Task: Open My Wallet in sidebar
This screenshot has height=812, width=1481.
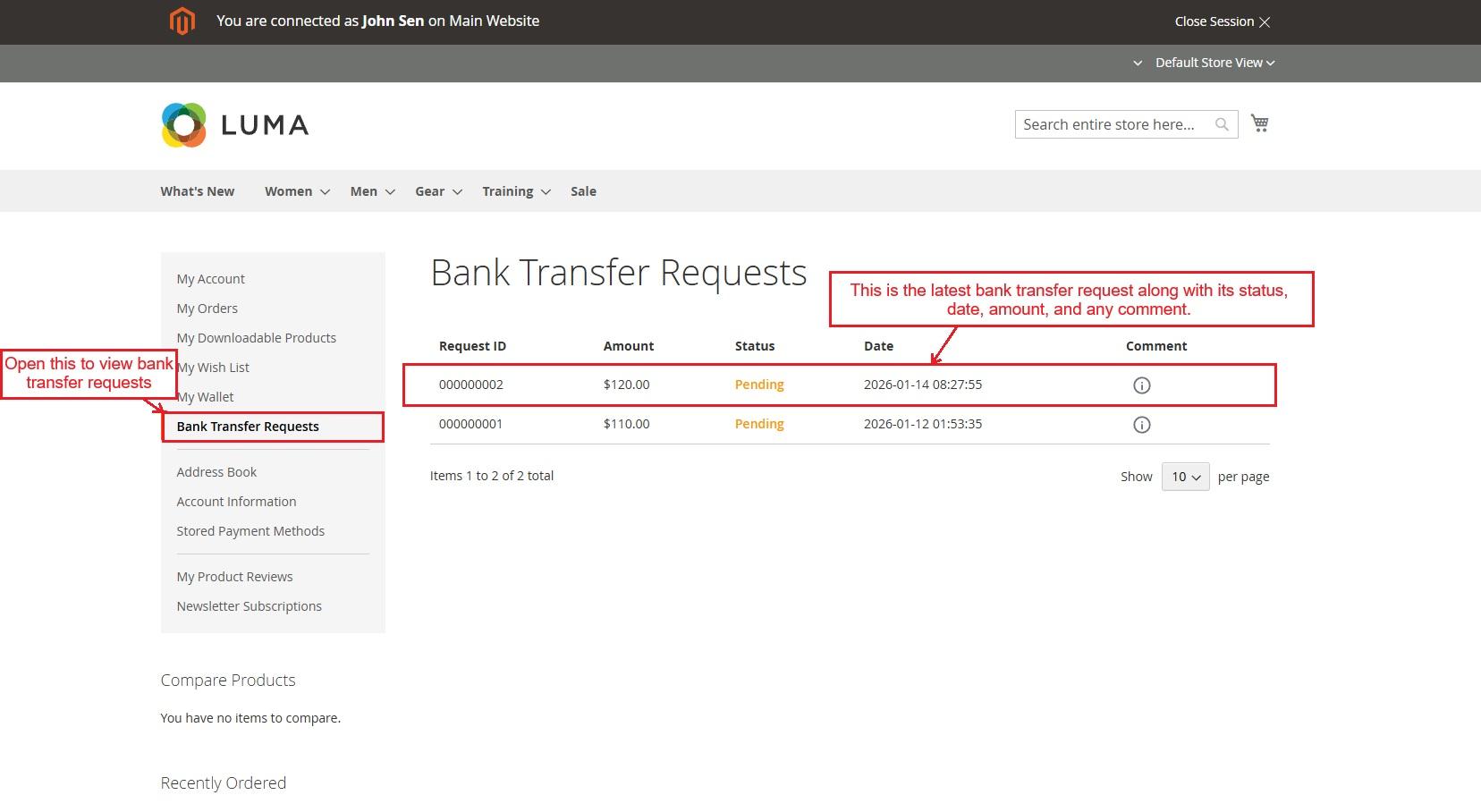Action: tap(207, 397)
